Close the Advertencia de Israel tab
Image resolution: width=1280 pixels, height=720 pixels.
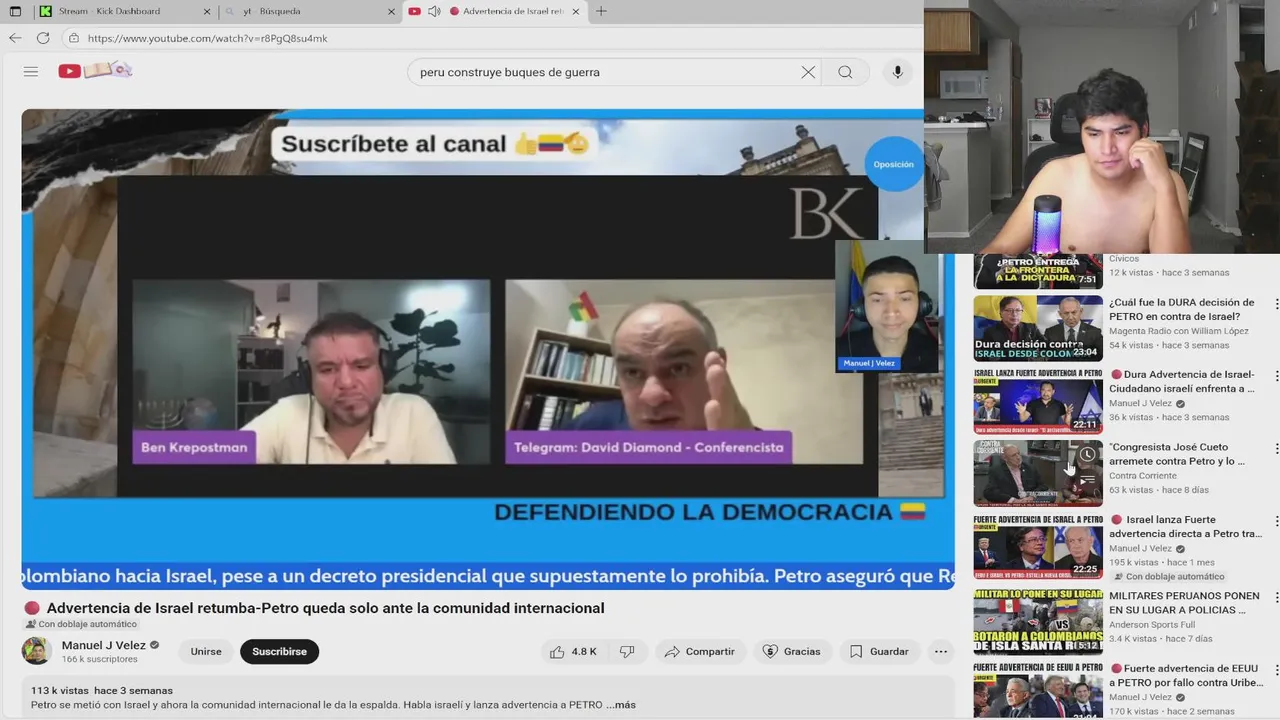point(575,12)
